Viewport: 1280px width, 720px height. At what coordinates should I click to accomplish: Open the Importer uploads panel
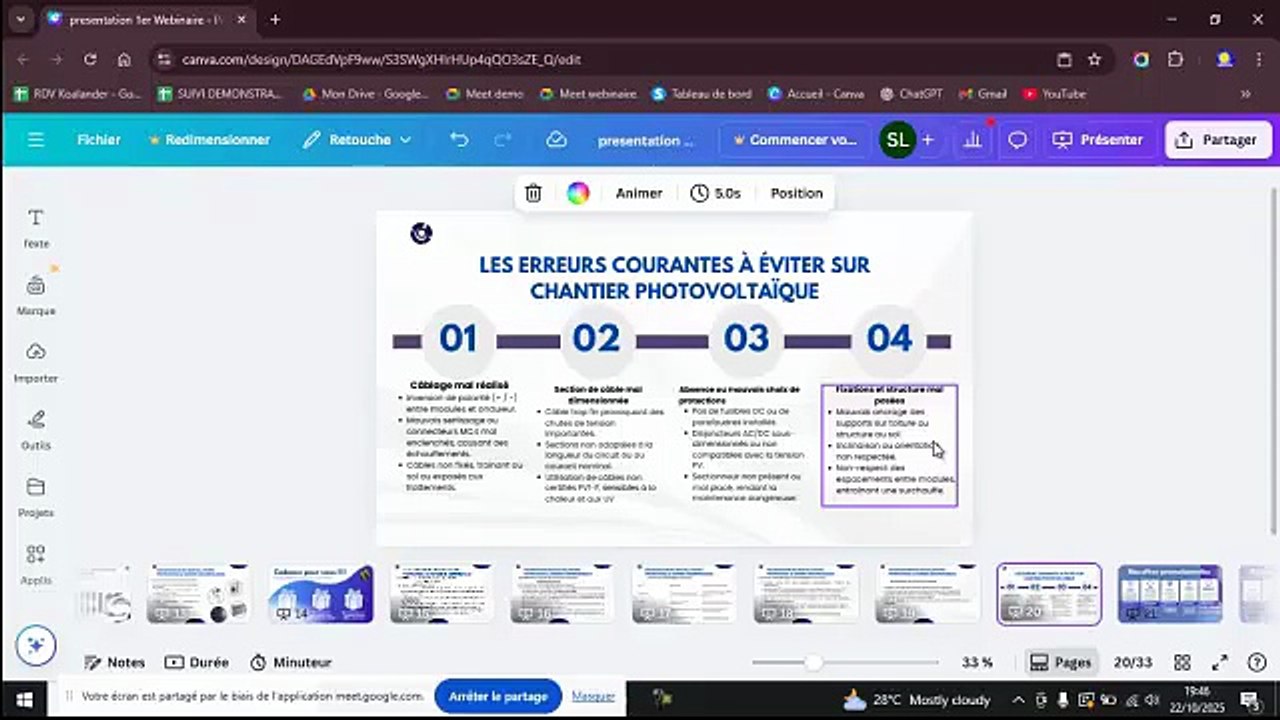point(36,363)
